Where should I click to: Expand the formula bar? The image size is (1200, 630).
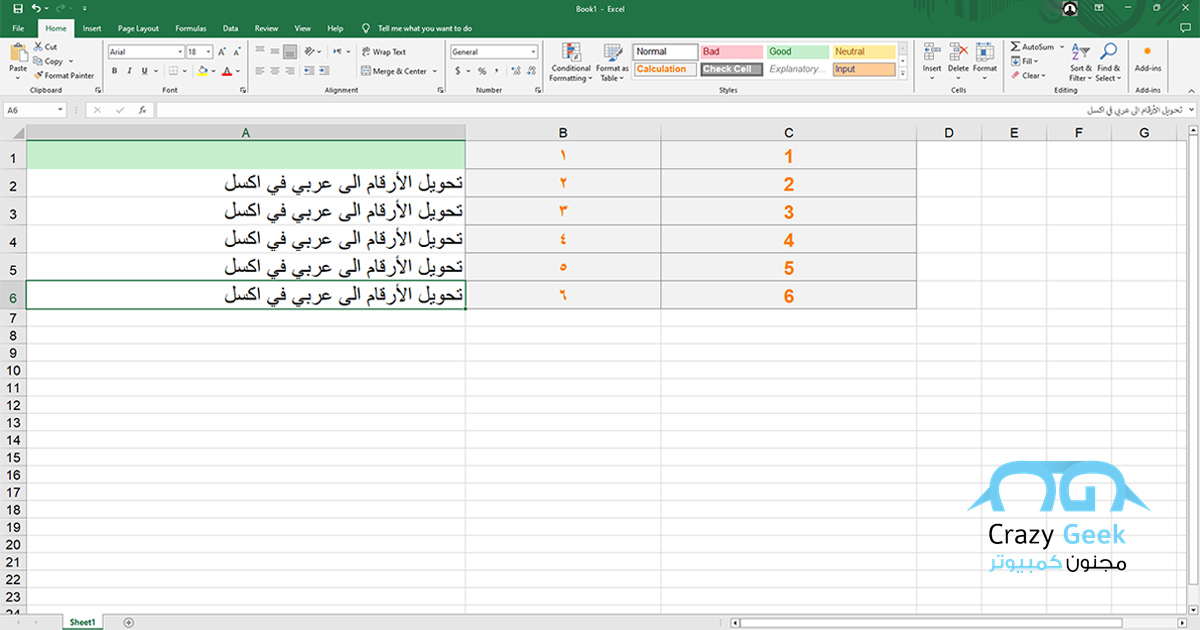click(x=1190, y=110)
